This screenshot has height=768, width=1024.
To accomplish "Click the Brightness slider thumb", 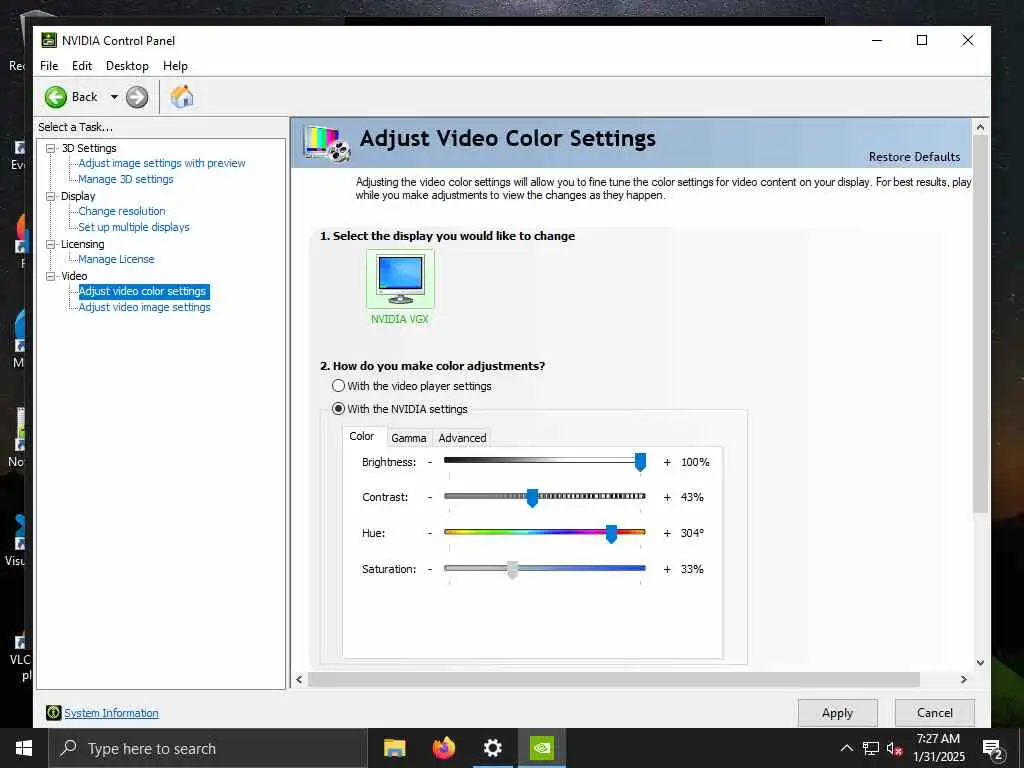I will point(641,462).
